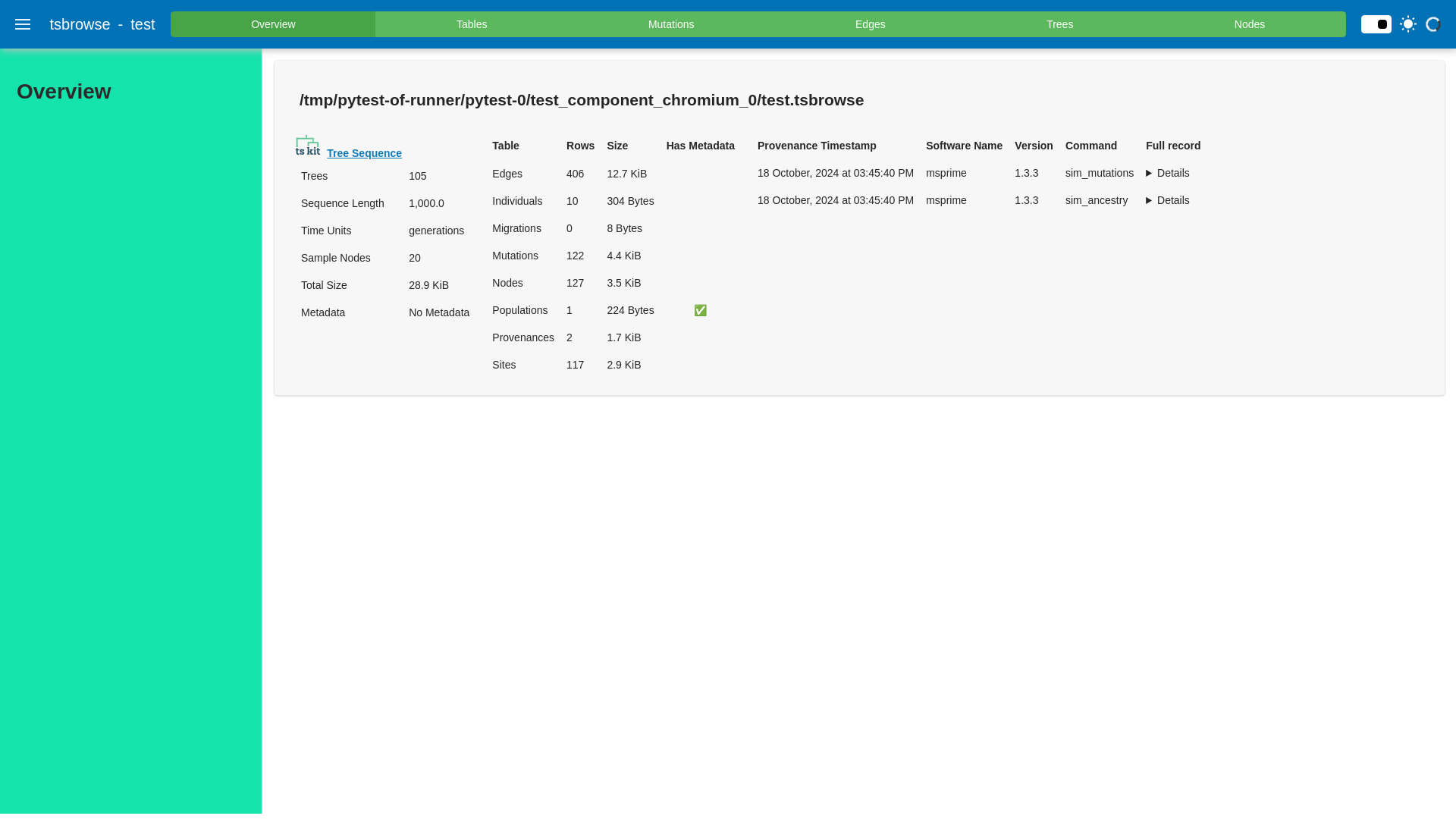
Task: Open the hamburger menu icon
Action: click(x=23, y=24)
